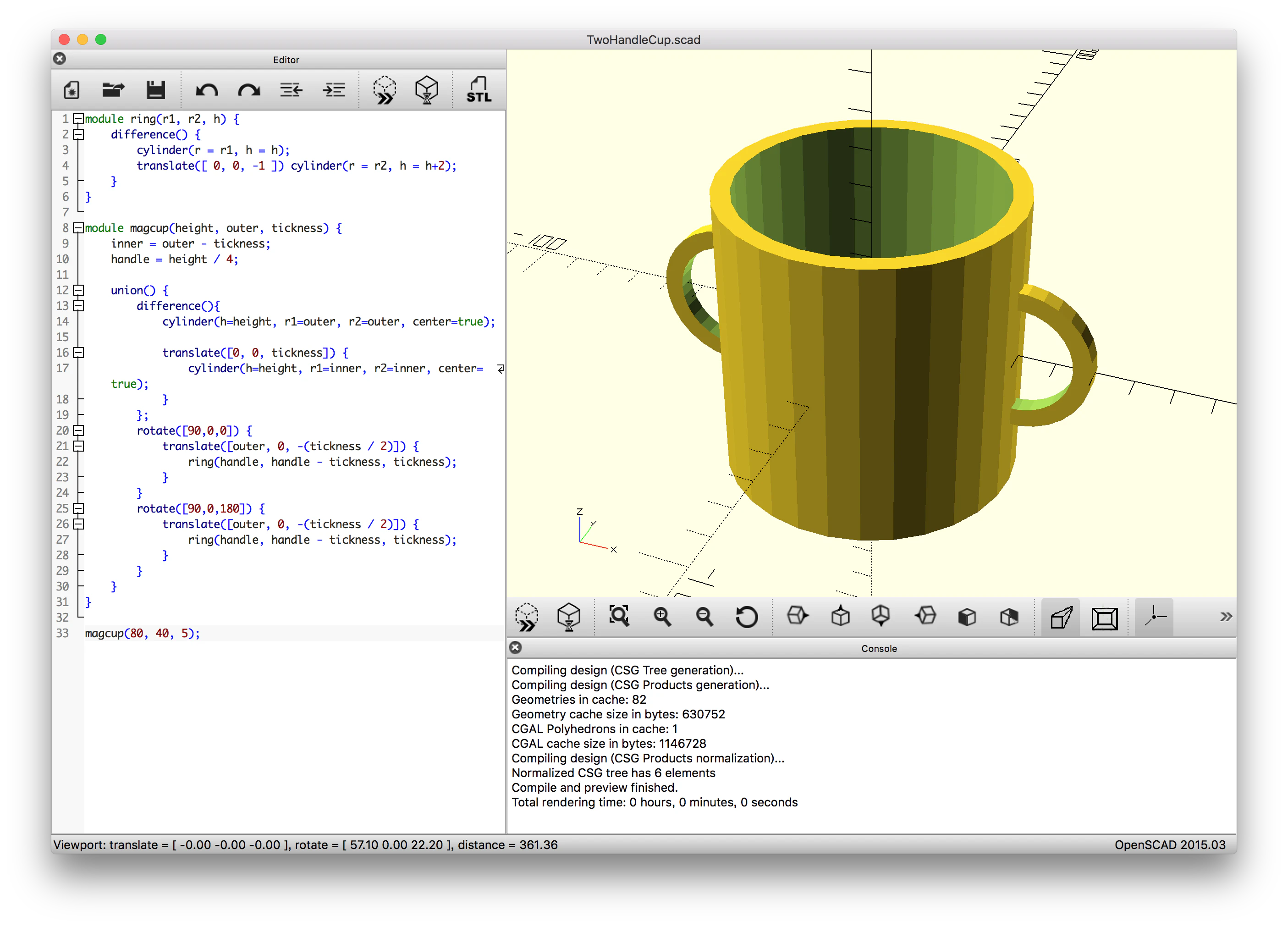Screen dimensions: 1288x927
Task: Click the TwoHandleCup.scad window title
Action: (x=644, y=40)
